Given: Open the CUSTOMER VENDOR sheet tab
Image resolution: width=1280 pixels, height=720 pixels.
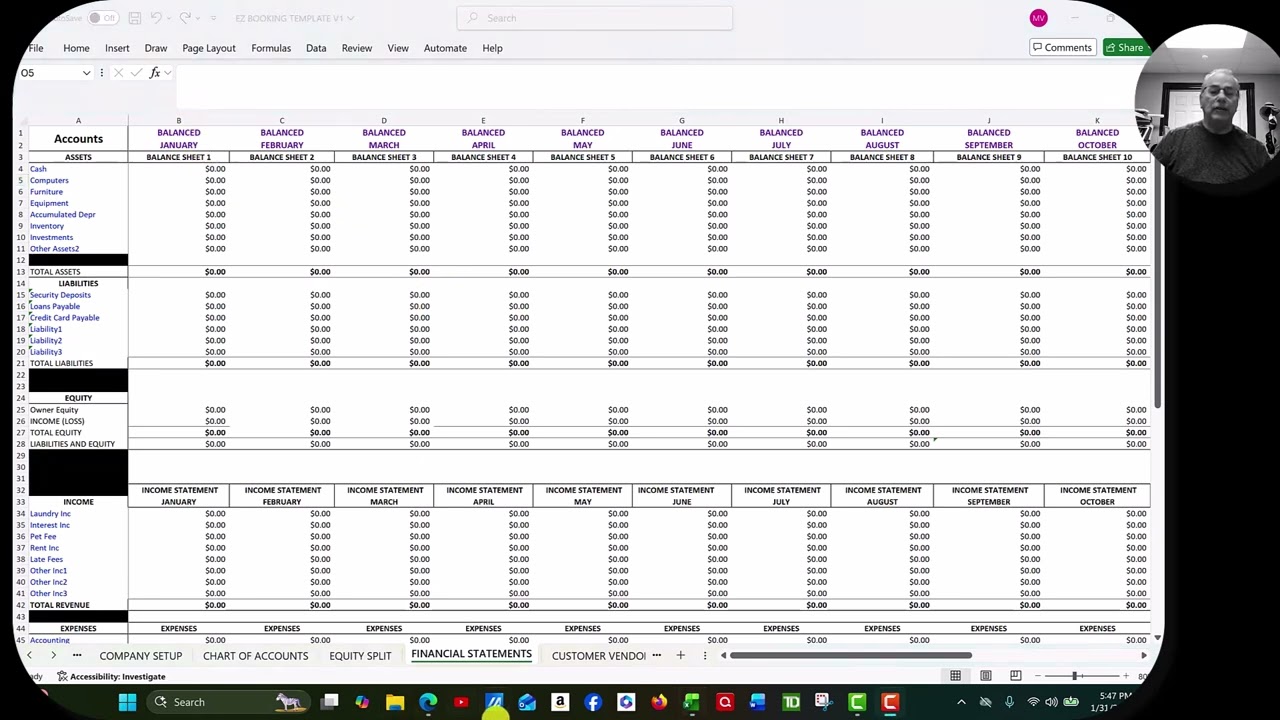Looking at the screenshot, I should tap(599, 656).
